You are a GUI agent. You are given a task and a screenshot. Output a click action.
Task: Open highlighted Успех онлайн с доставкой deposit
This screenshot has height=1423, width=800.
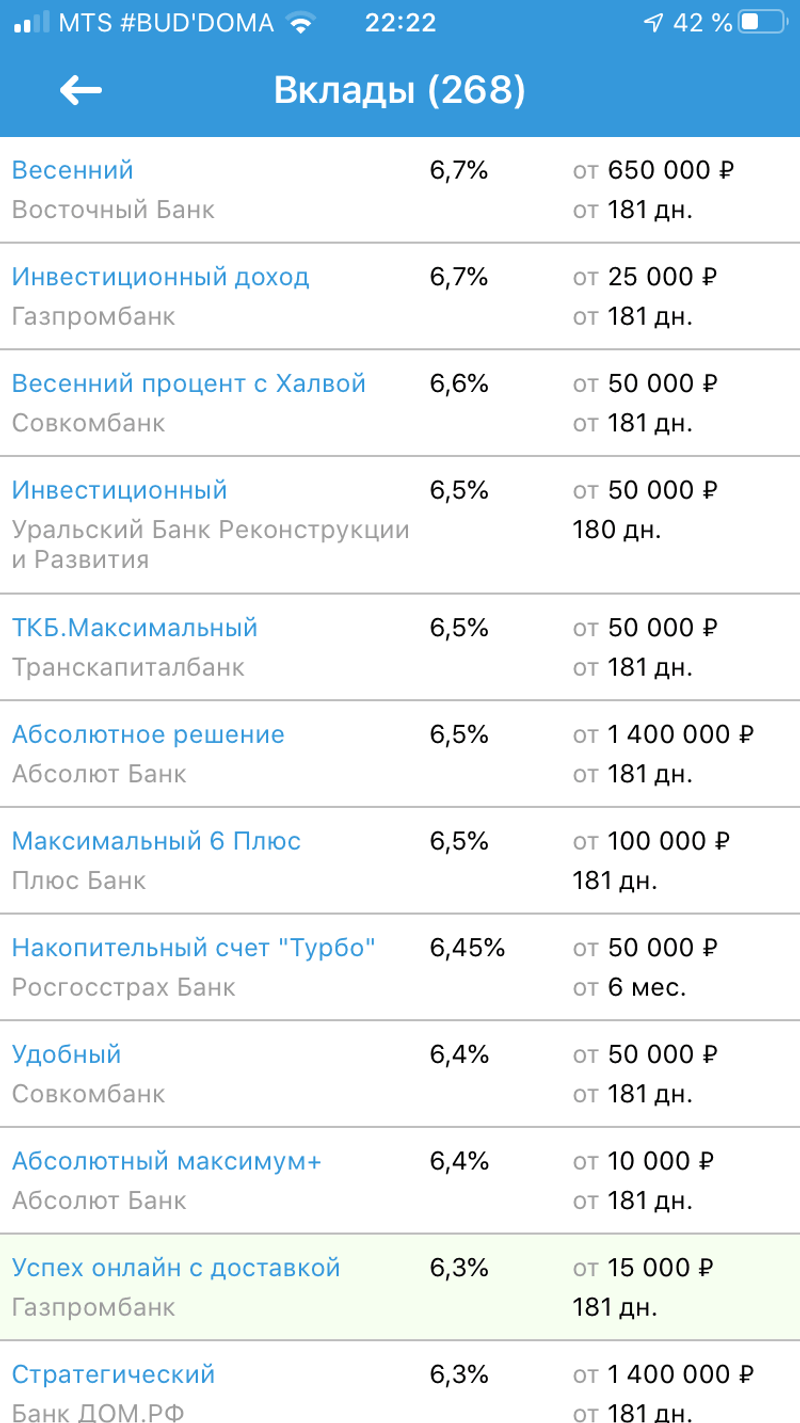[x=176, y=1269]
